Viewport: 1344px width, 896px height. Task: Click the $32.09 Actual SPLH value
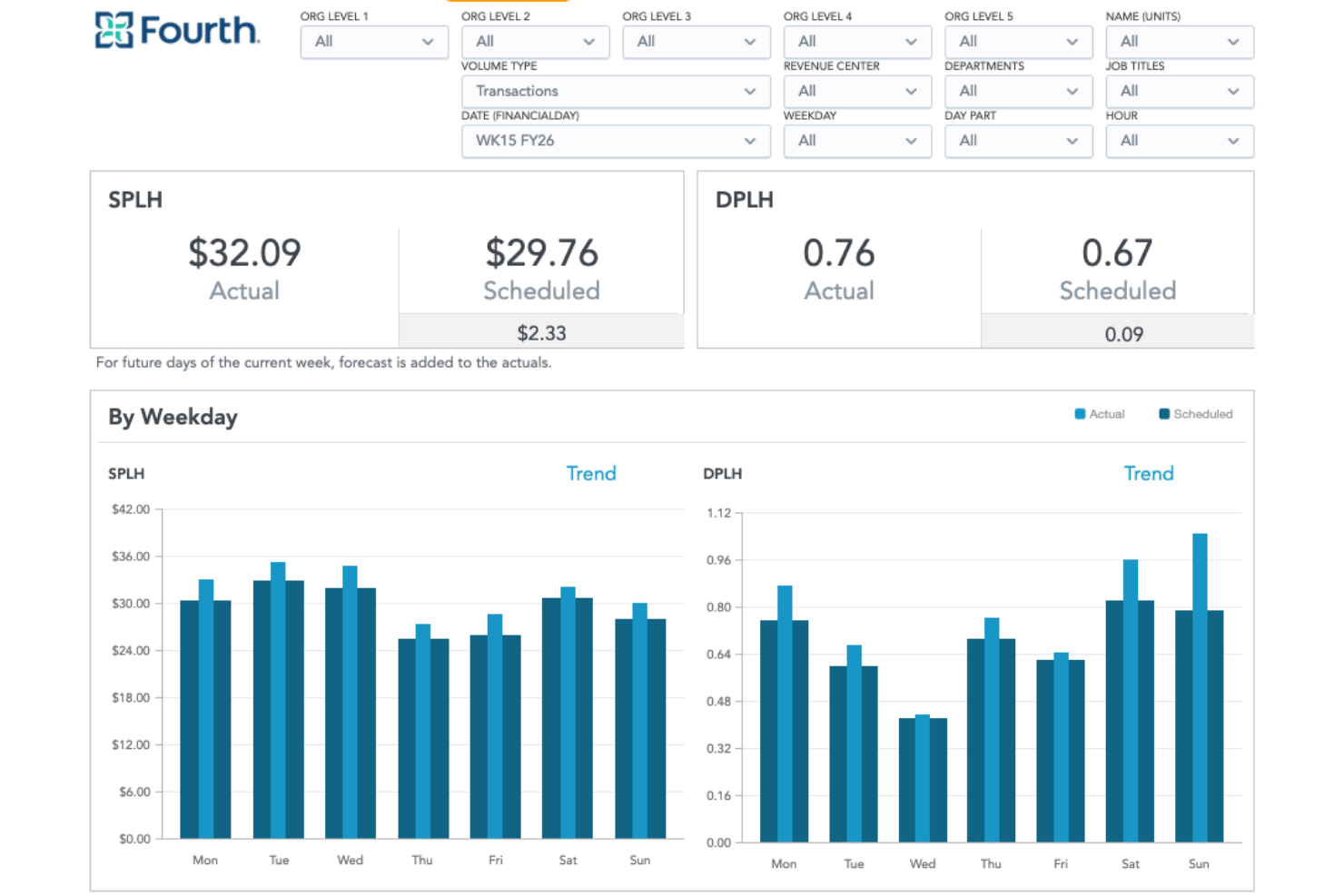click(244, 252)
